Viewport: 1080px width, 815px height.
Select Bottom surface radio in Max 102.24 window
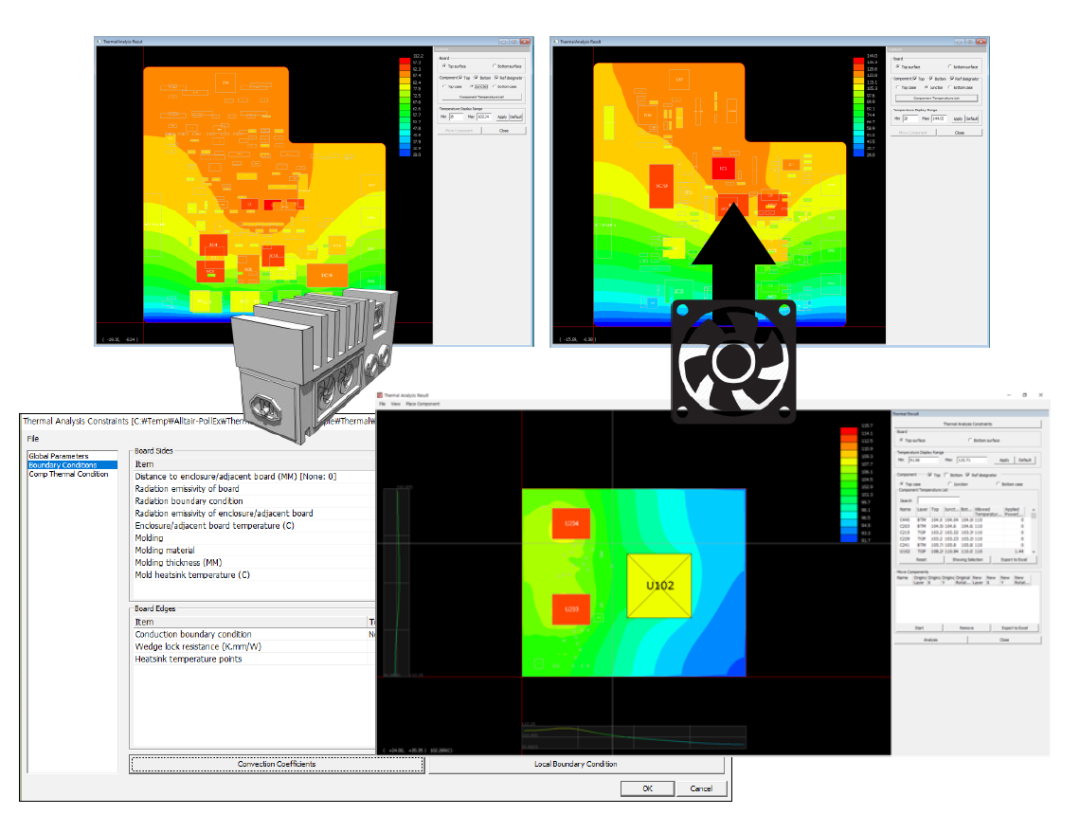click(x=507, y=66)
